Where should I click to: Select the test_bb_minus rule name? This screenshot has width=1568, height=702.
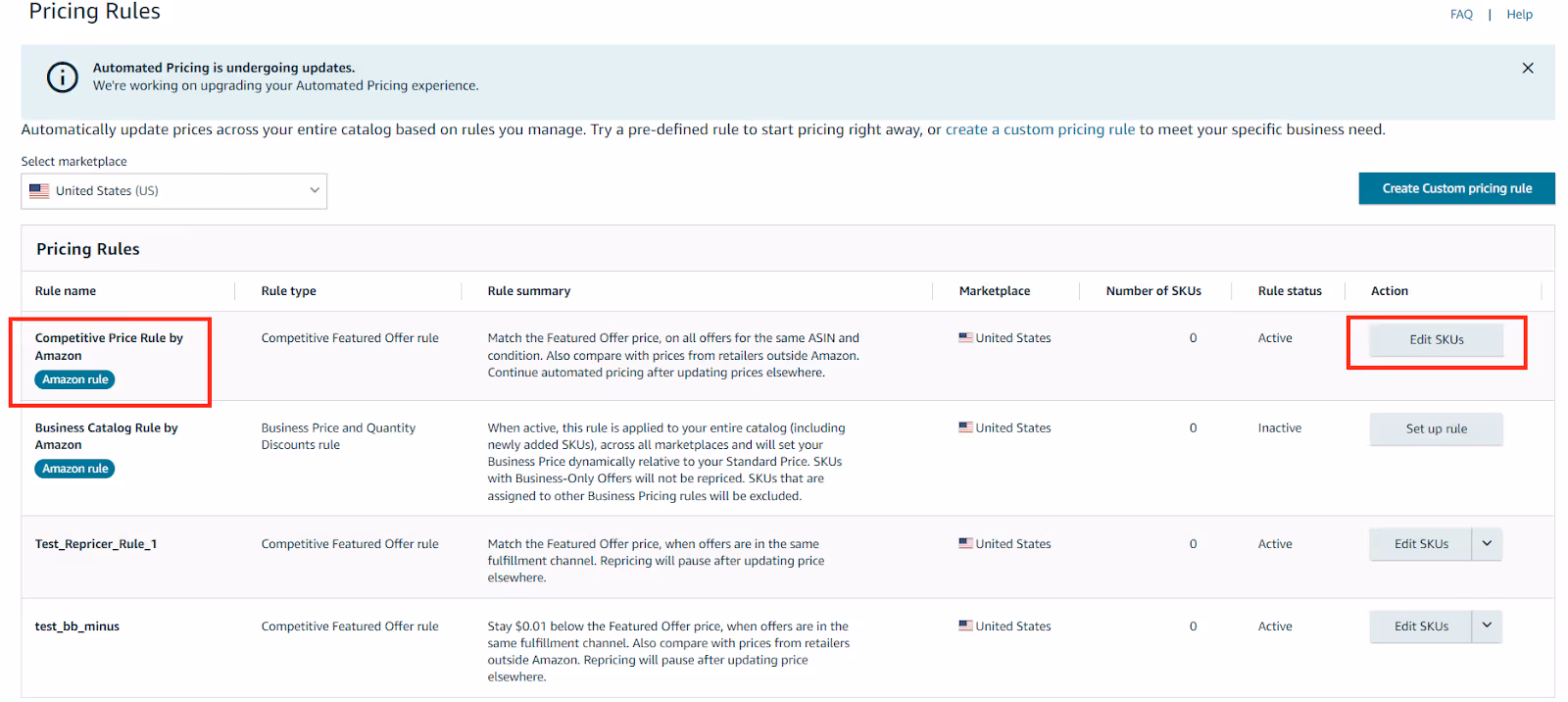coord(77,627)
